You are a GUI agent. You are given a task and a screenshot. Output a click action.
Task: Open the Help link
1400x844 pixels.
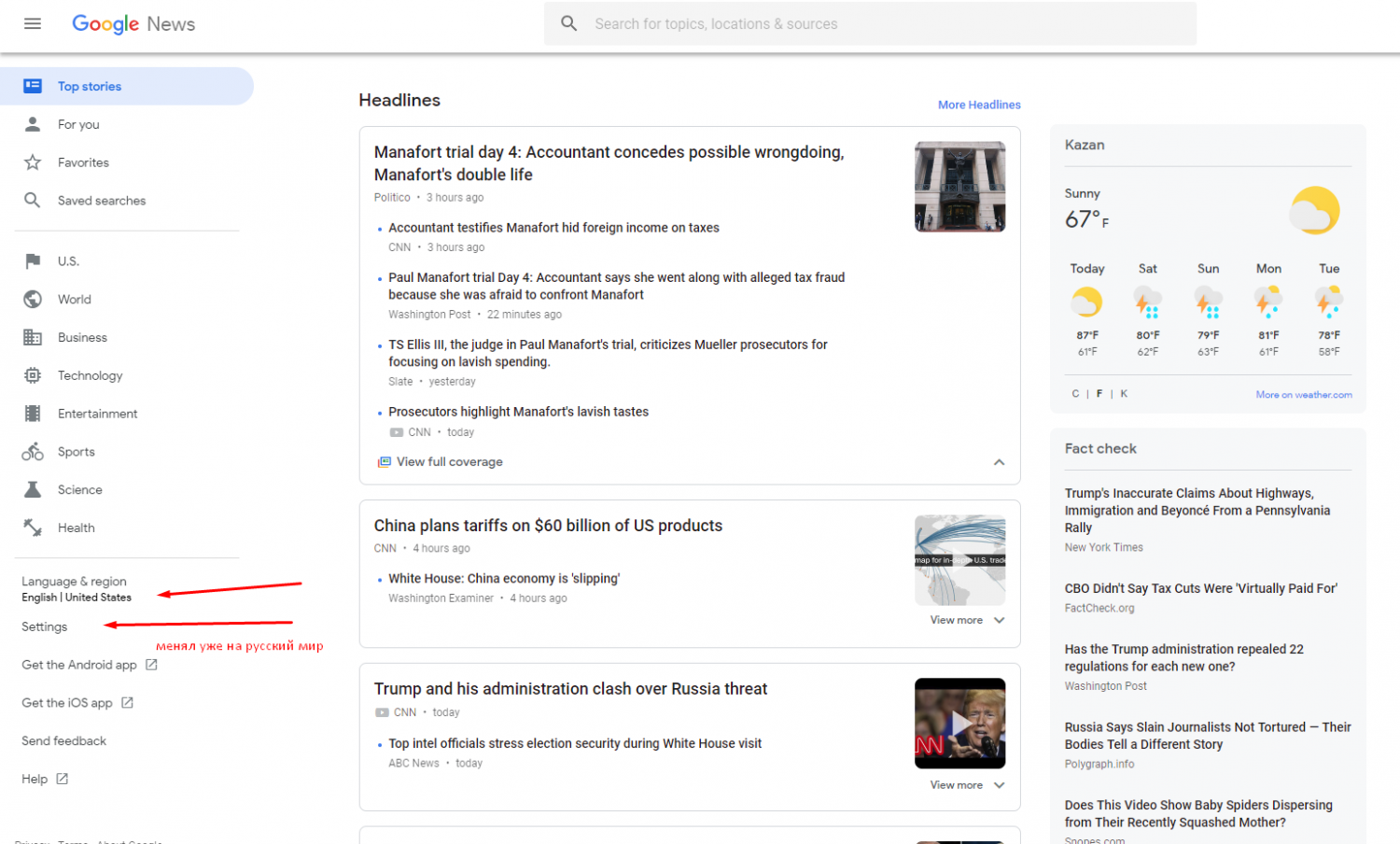(x=45, y=779)
